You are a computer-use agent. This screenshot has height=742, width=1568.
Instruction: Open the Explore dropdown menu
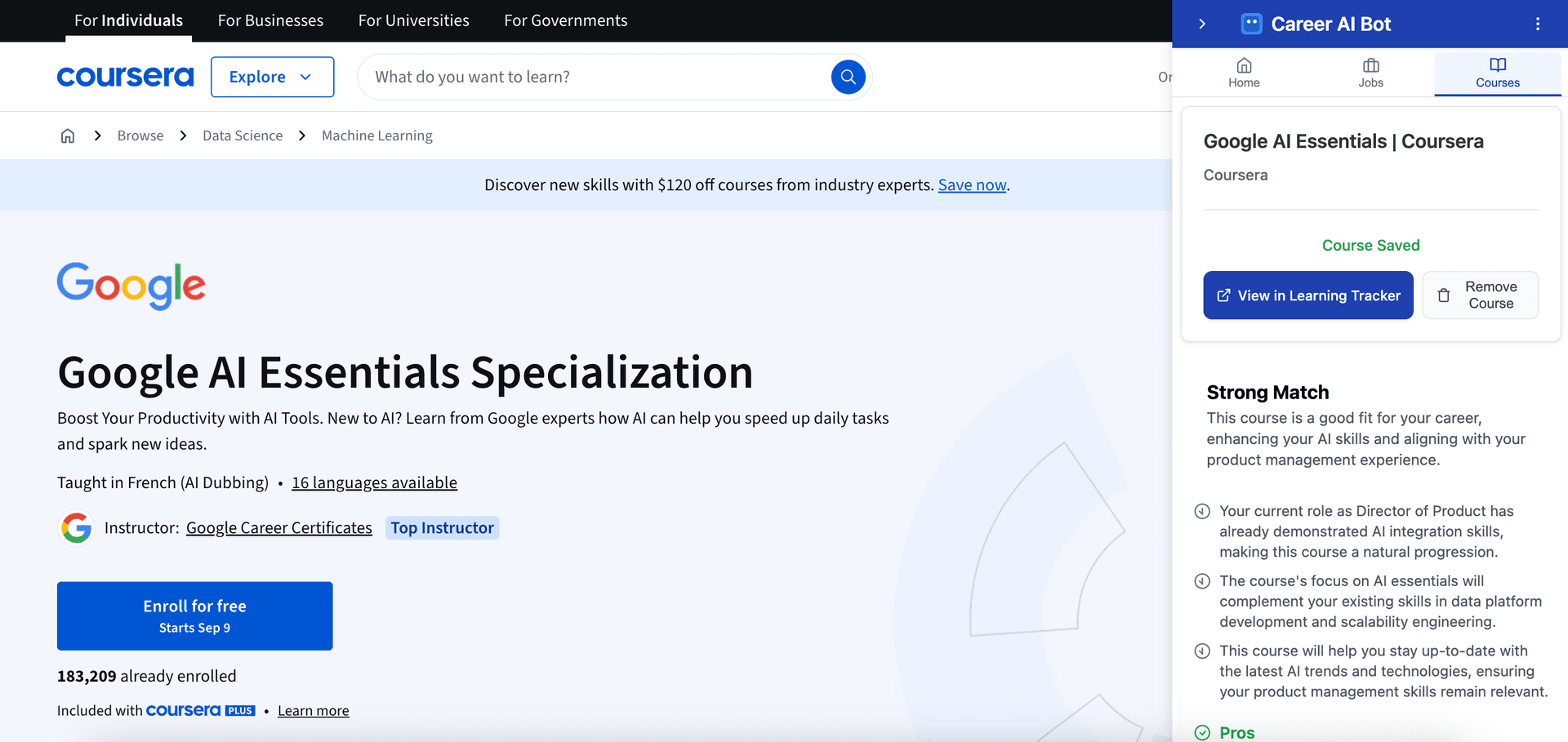click(x=272, y=77)
